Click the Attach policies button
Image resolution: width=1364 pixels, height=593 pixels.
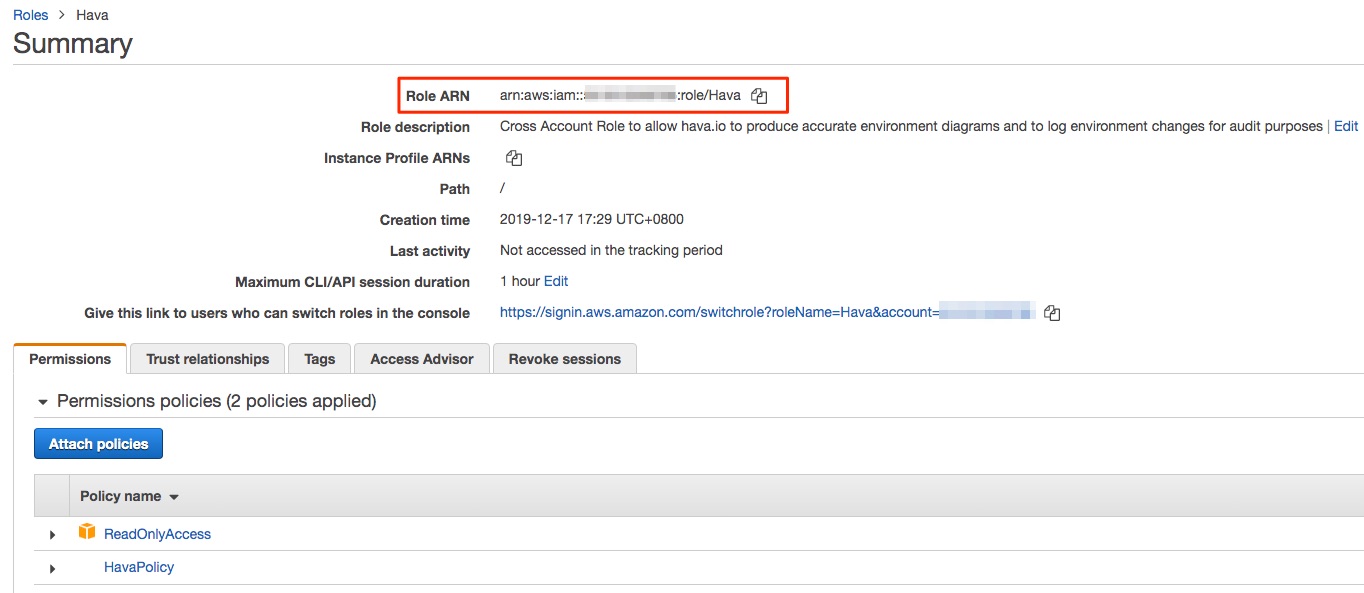pos(98,444)
